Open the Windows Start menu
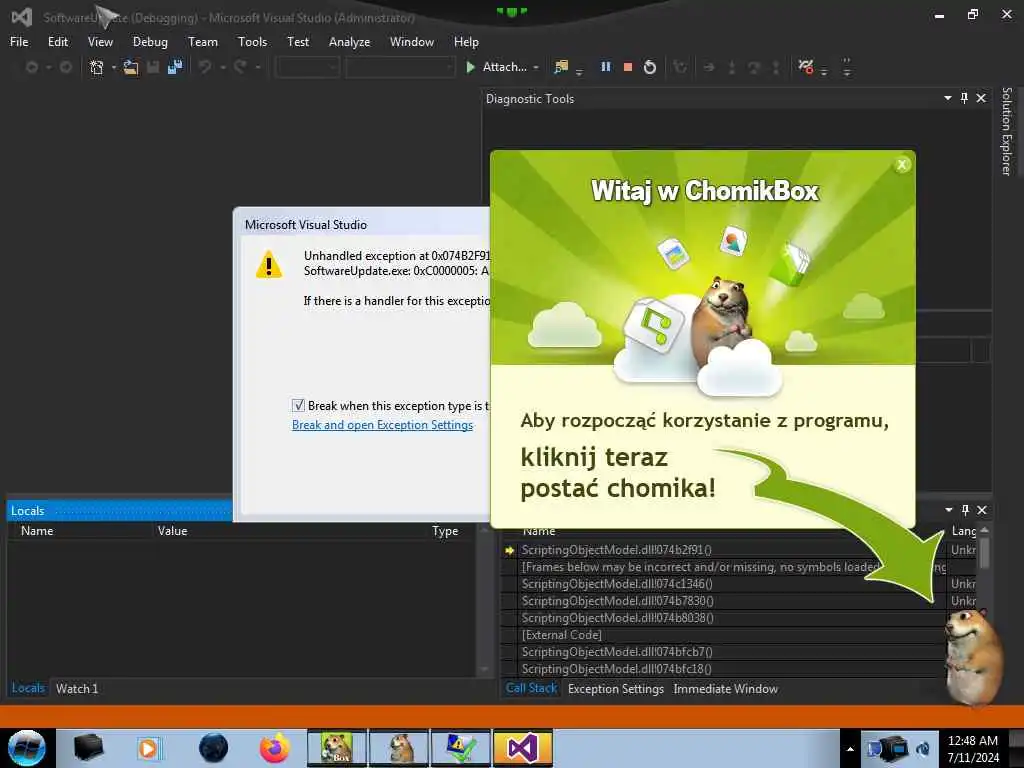 pos(26,748)
